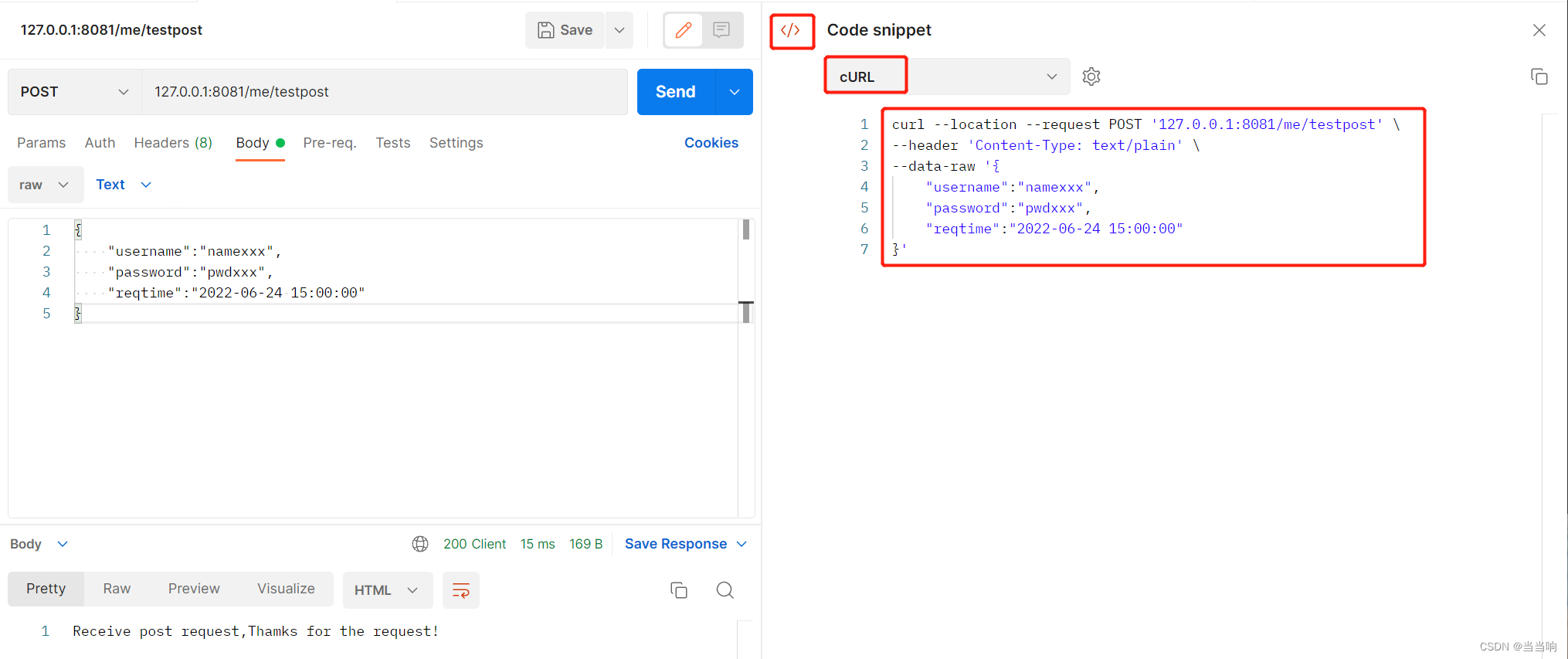The height and width of the screenshot is (659, 1568).
Task: Toggle line wrap icon in response
Action: tap(461, 590)
